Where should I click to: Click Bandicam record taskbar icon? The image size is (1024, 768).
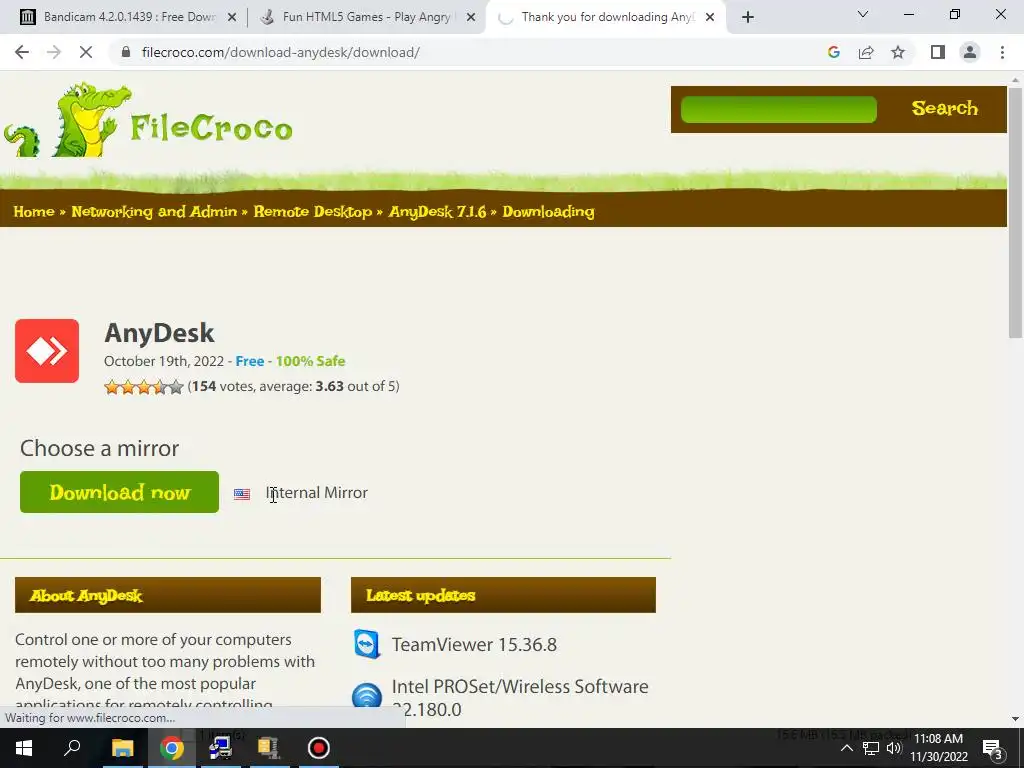pos(319,748)
